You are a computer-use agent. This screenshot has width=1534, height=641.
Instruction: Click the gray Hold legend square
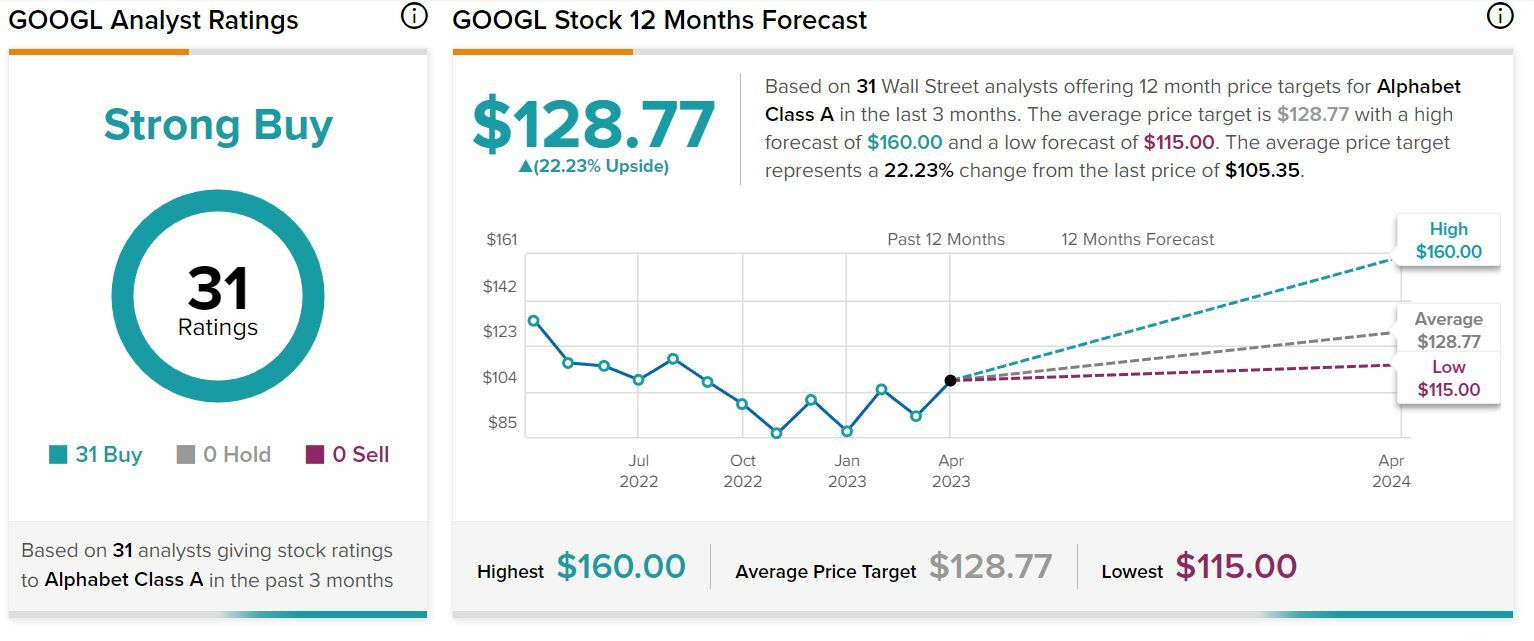click(186, 455)
